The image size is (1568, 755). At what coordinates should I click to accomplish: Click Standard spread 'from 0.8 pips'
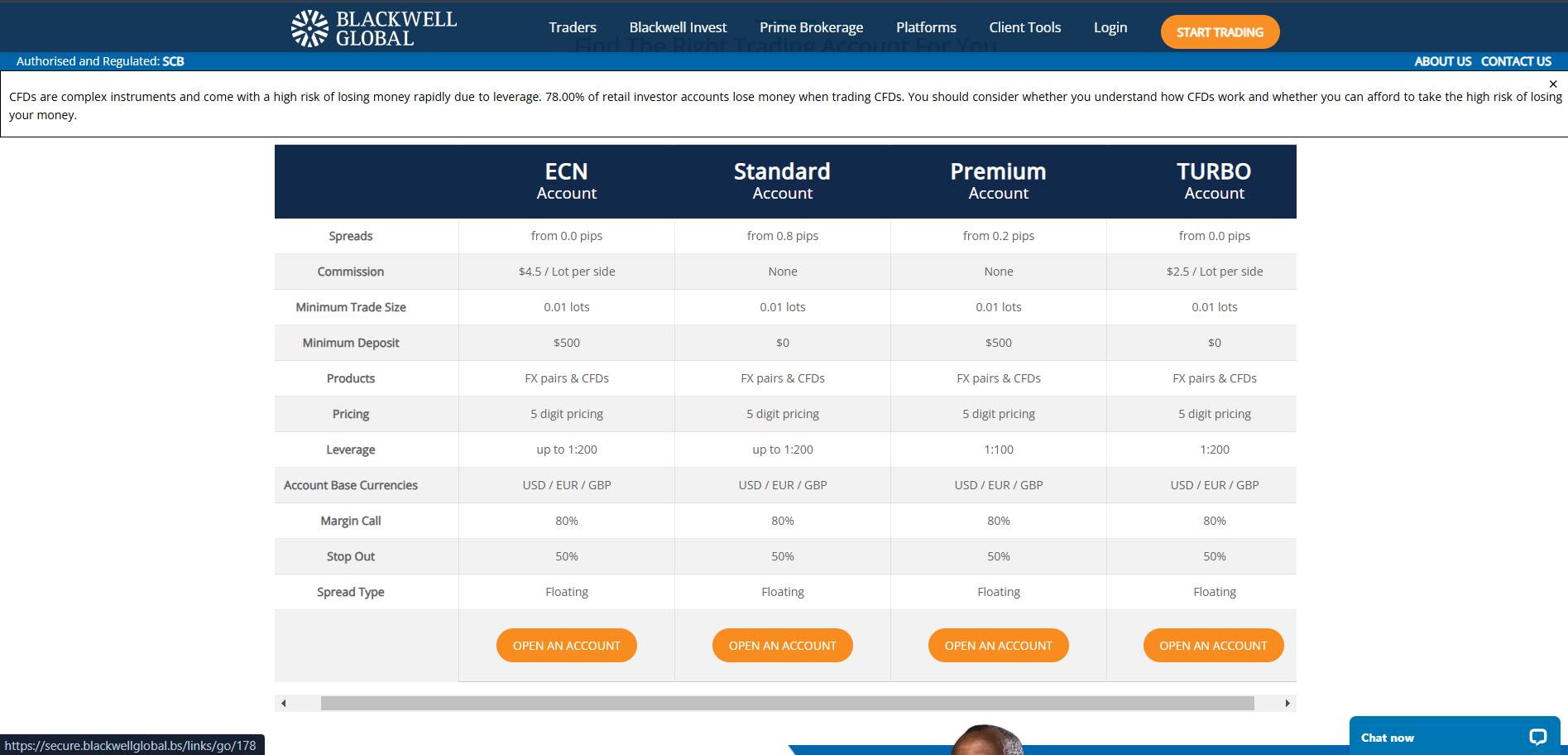783,236
